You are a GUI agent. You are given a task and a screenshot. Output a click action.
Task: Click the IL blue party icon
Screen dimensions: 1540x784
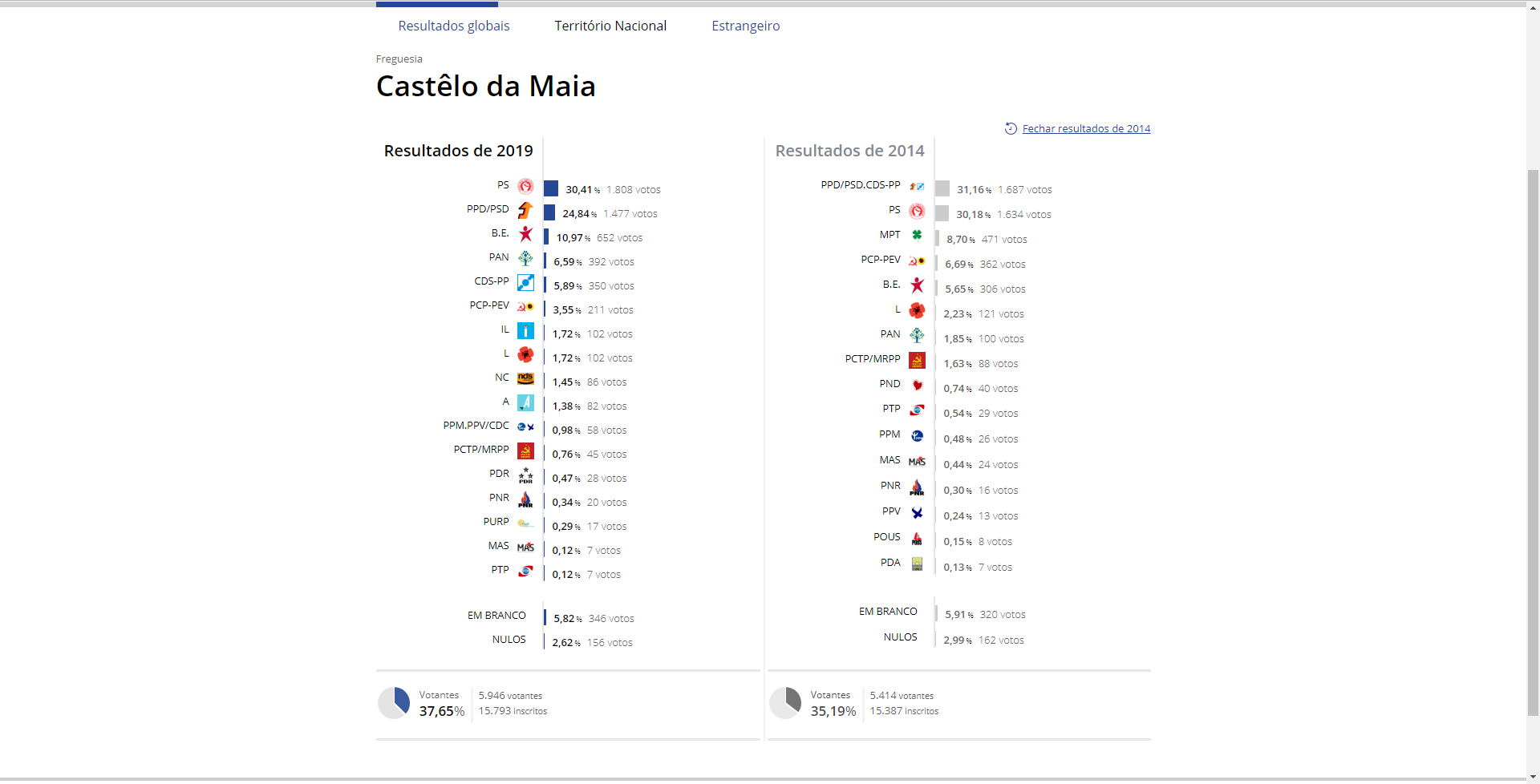point(525,330)
